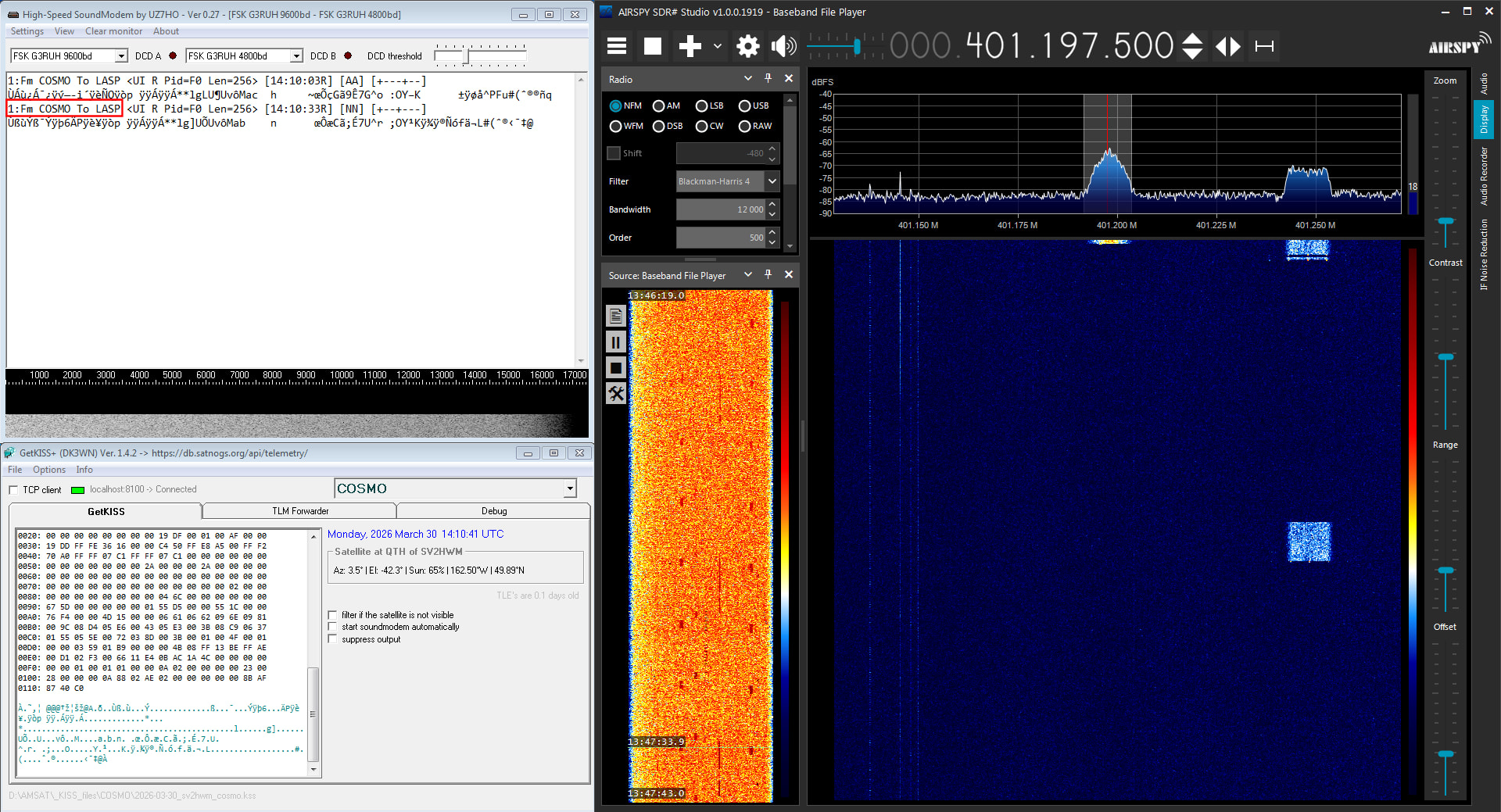The width and height of the screenshot is (1501, 812).
Task: Pin the Radio panel
Action: pyautogui.click(x=768, y=79)
